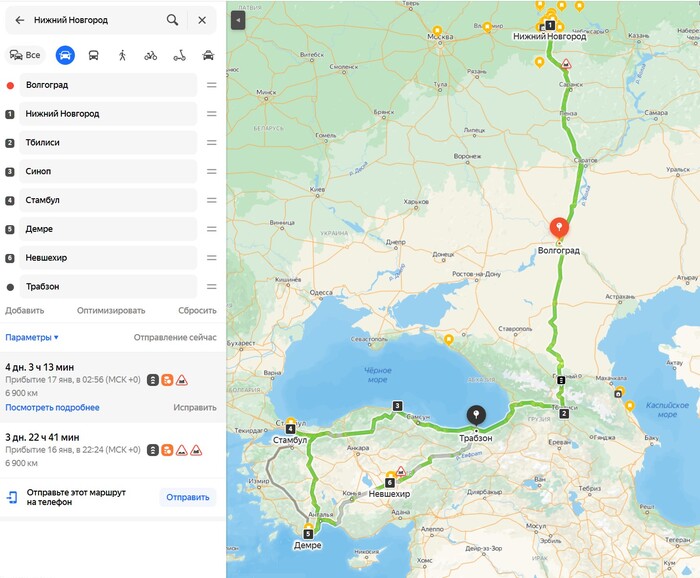Pick the scooter route mode
Screen dimensions: 700x578
coord(179,55)
